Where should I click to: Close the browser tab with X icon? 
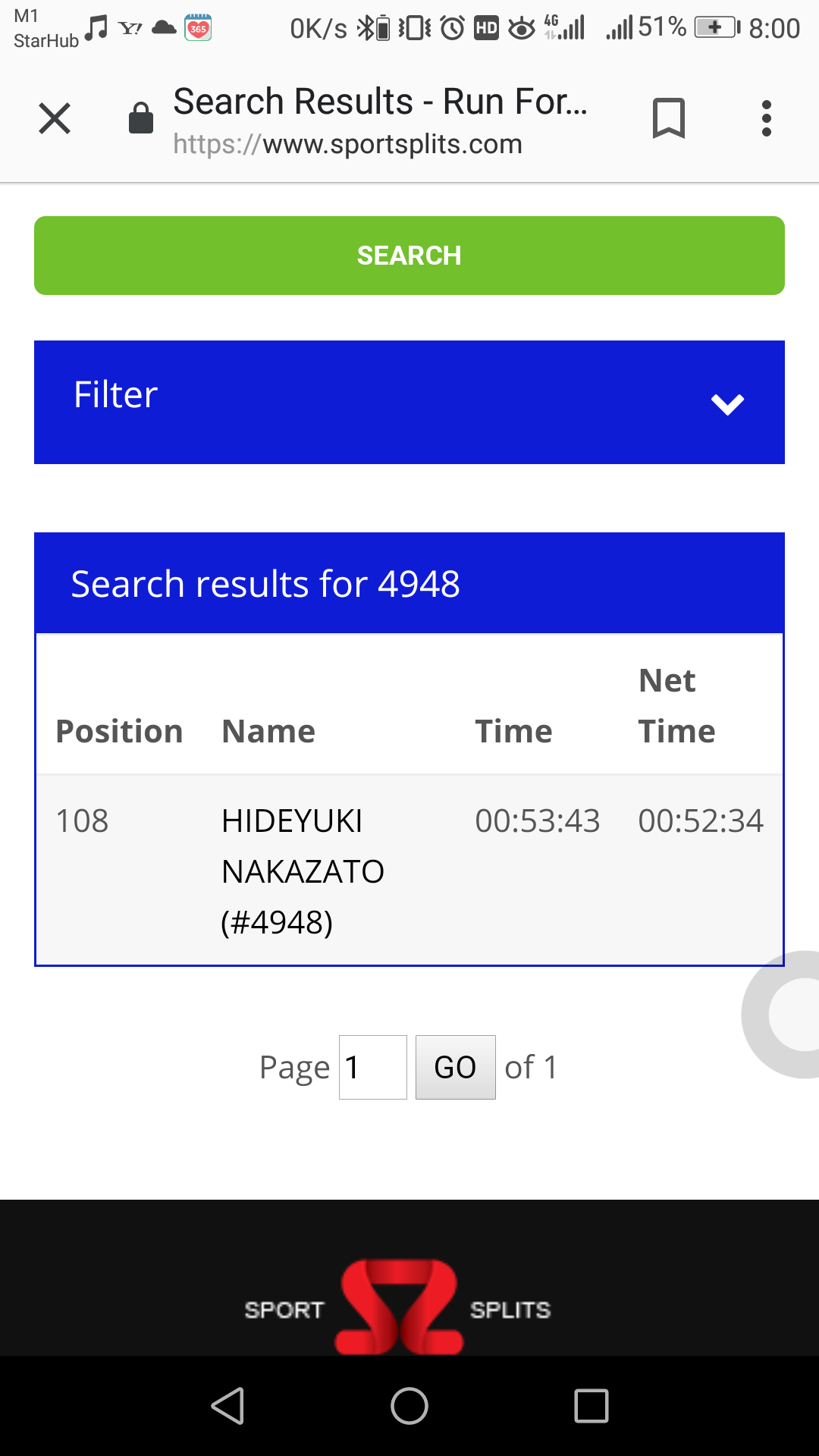[55, 118]
